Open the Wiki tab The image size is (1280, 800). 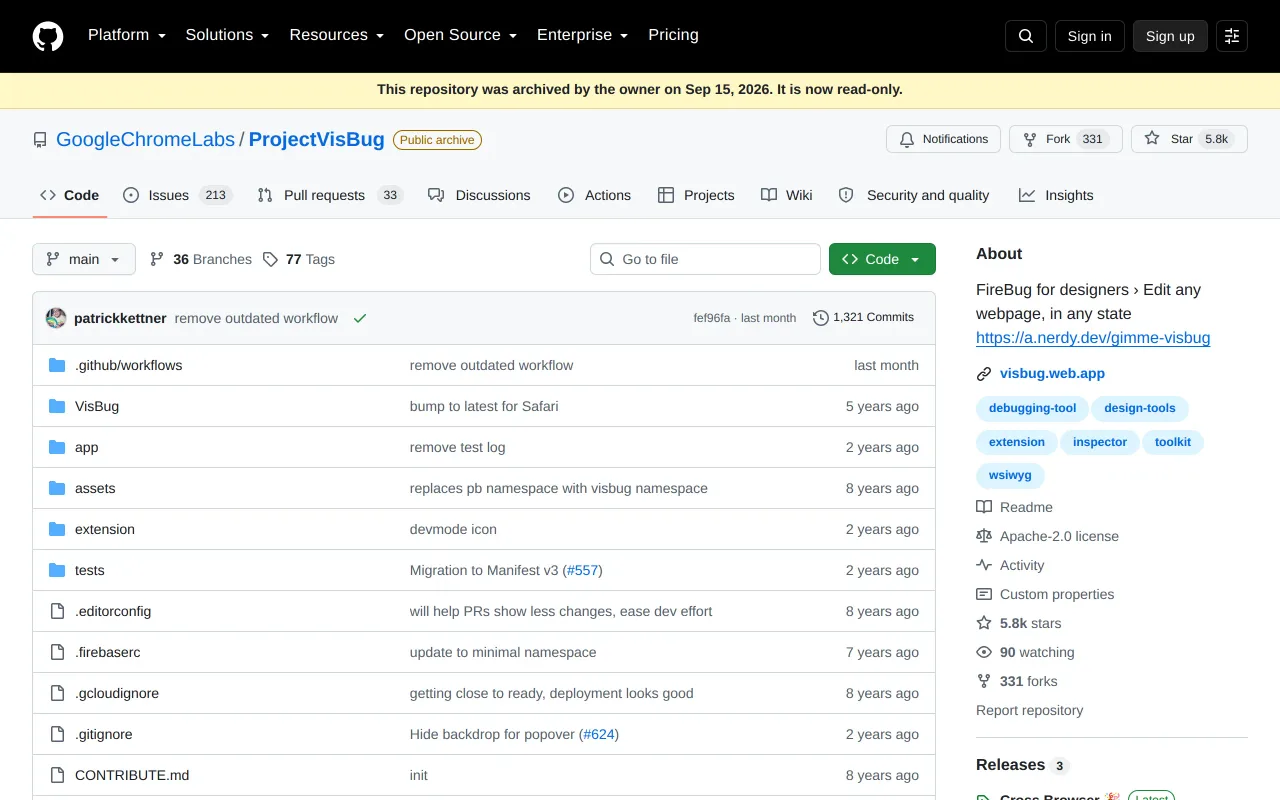(786, 195)
